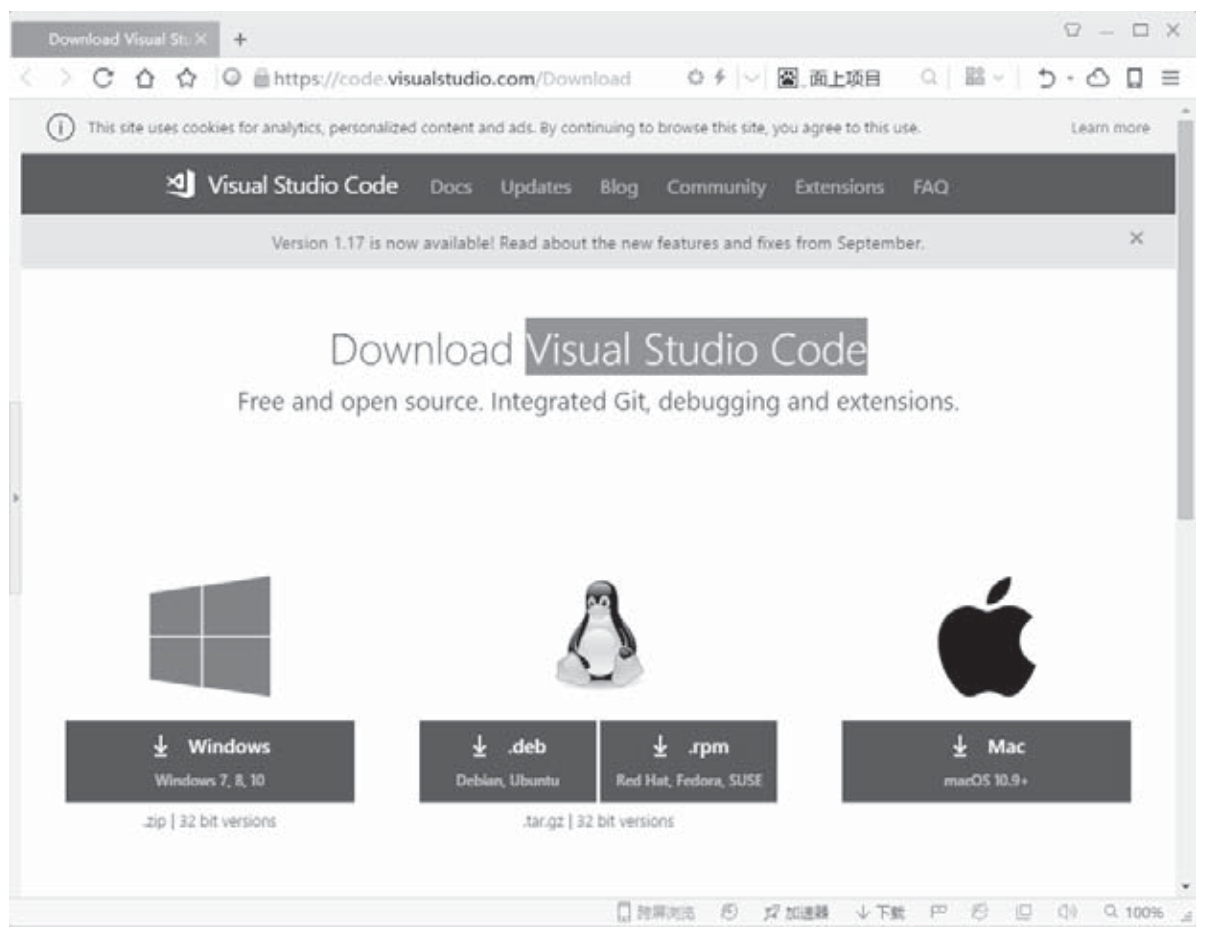Download the Windows 7, 8, 10 installer

coord(210,761)
